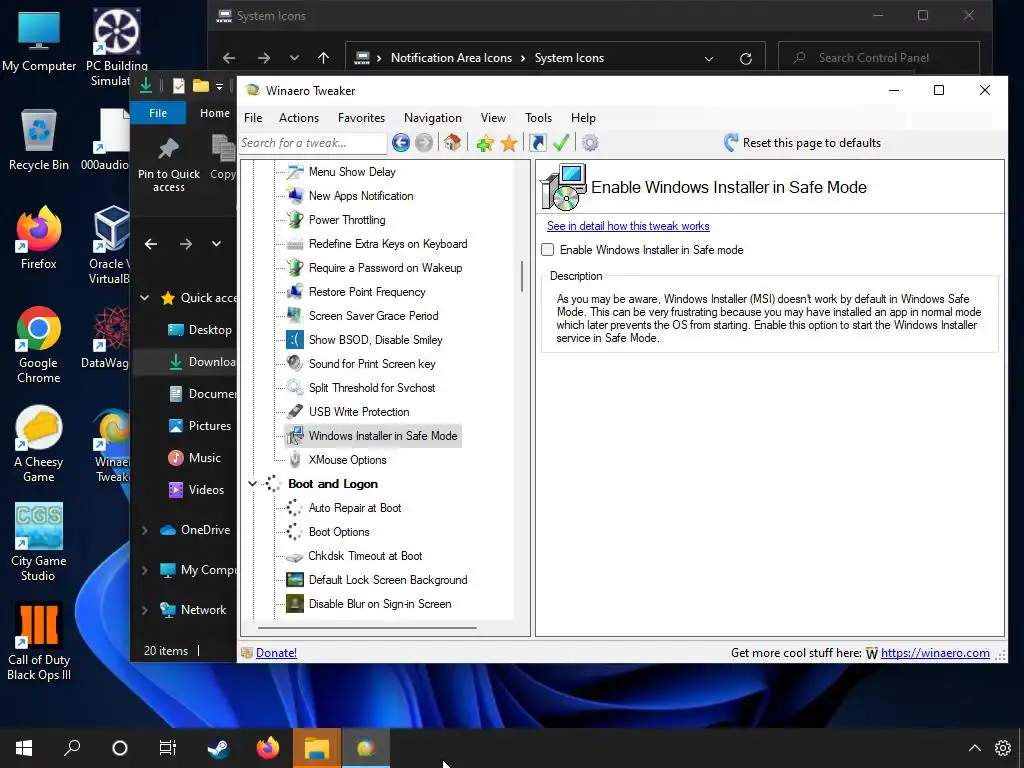Image resolution: width=1024 pixels, height=768 pixels.
Task: Open Task View on the taskbar
Action: 168,748
